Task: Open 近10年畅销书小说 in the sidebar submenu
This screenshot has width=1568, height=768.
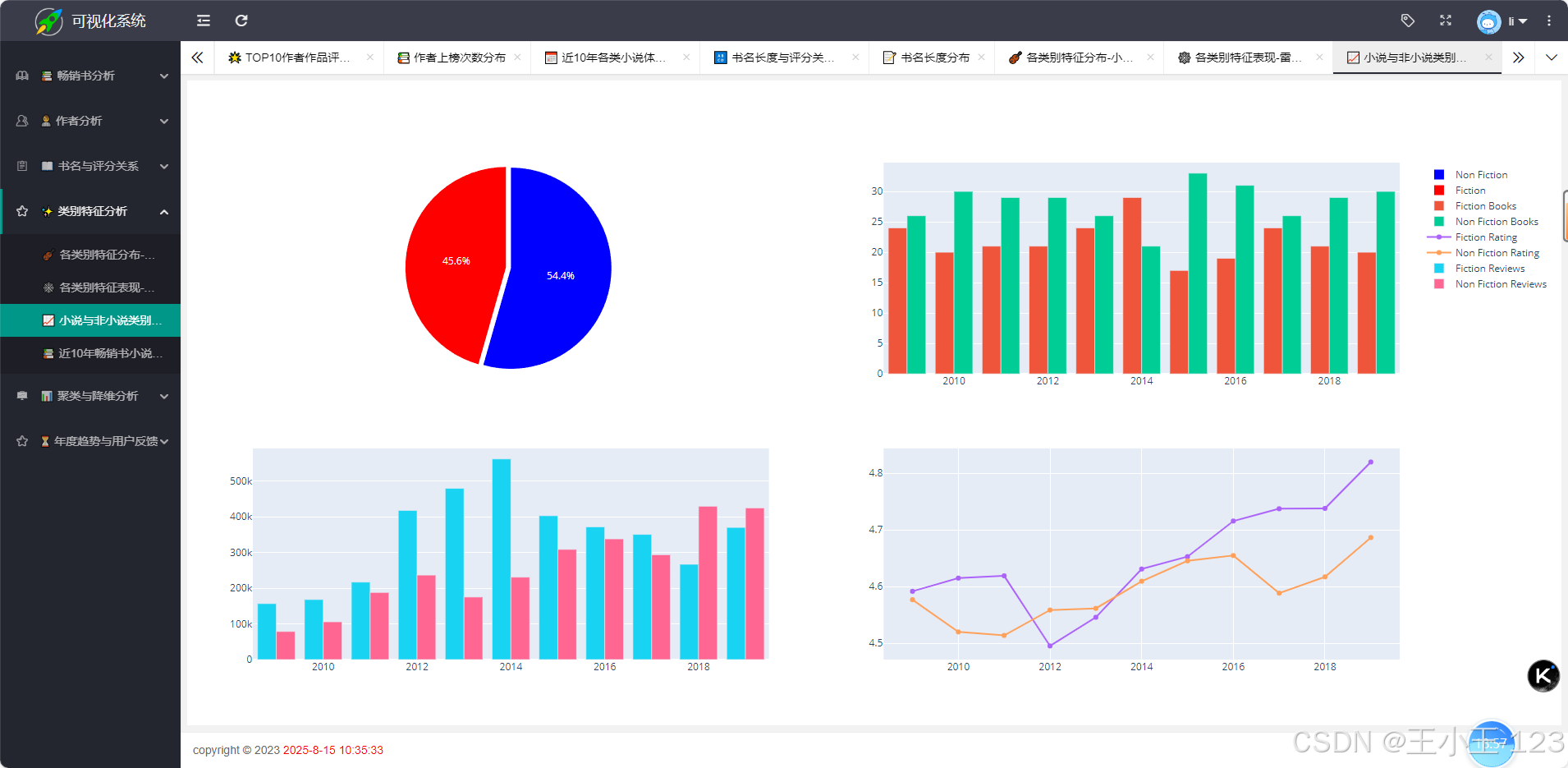Action: tap(90, 353)
